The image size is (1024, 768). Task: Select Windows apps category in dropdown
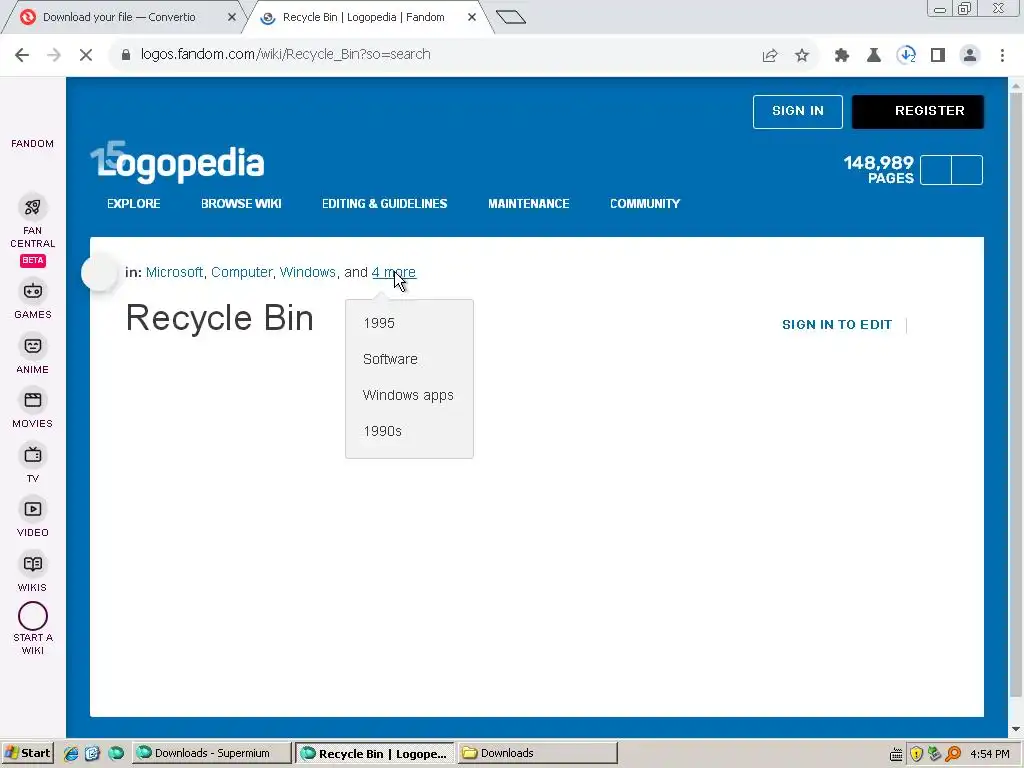(x=408, y=396)
